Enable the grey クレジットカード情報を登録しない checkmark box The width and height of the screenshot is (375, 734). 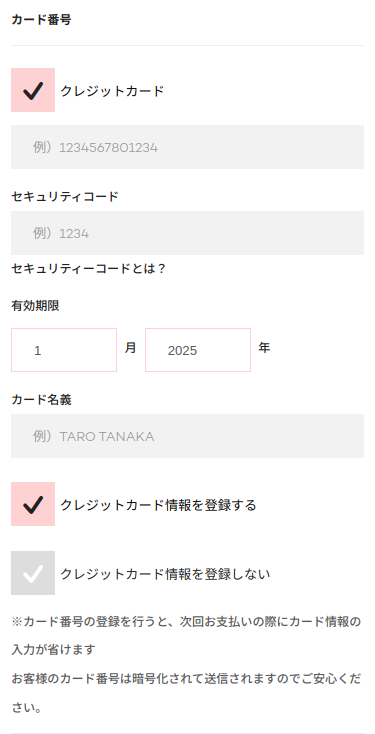[33, 573]
